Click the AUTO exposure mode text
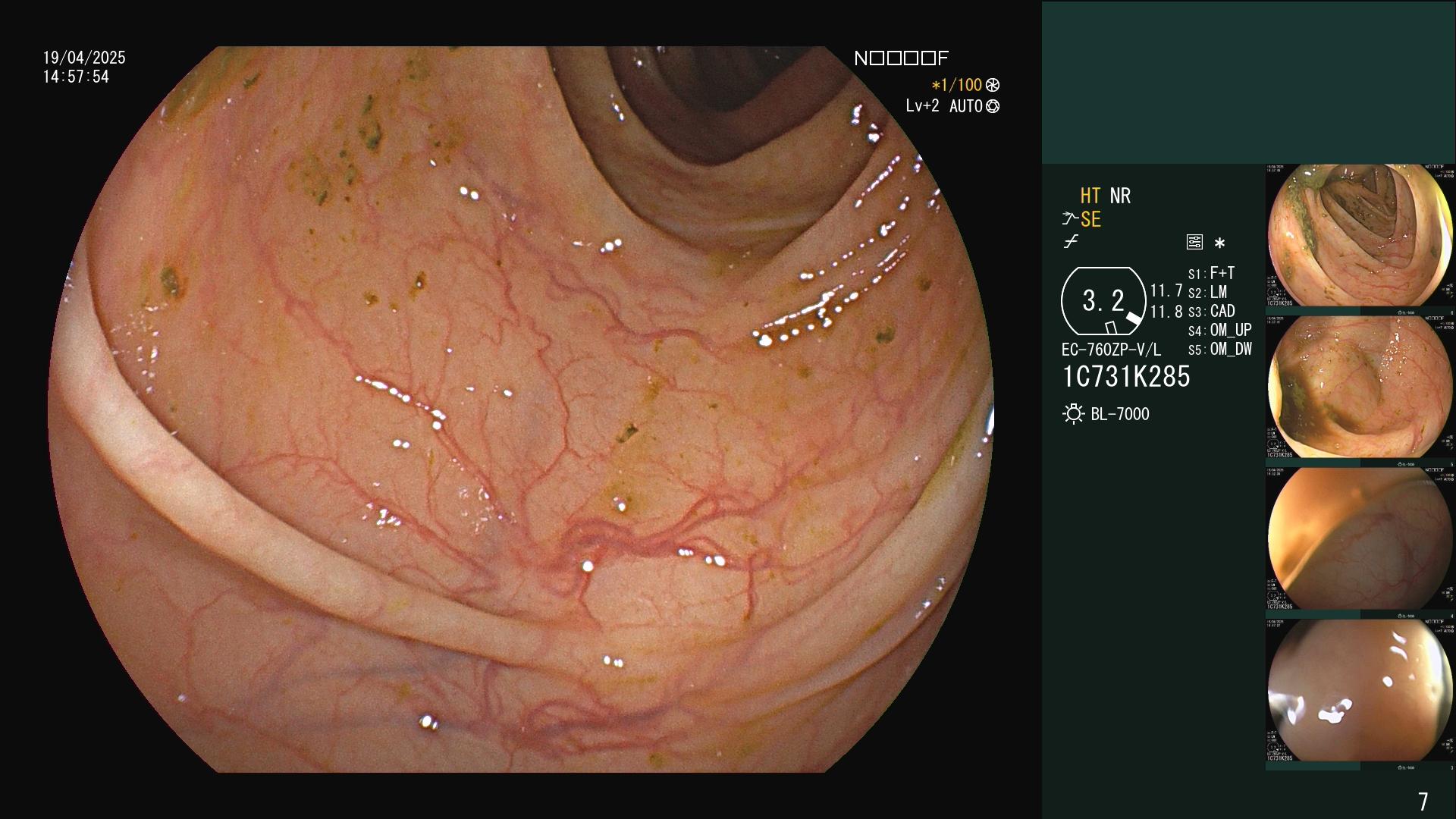The height and width of the screenshot is (819, 1456). [x=965, y=107]
